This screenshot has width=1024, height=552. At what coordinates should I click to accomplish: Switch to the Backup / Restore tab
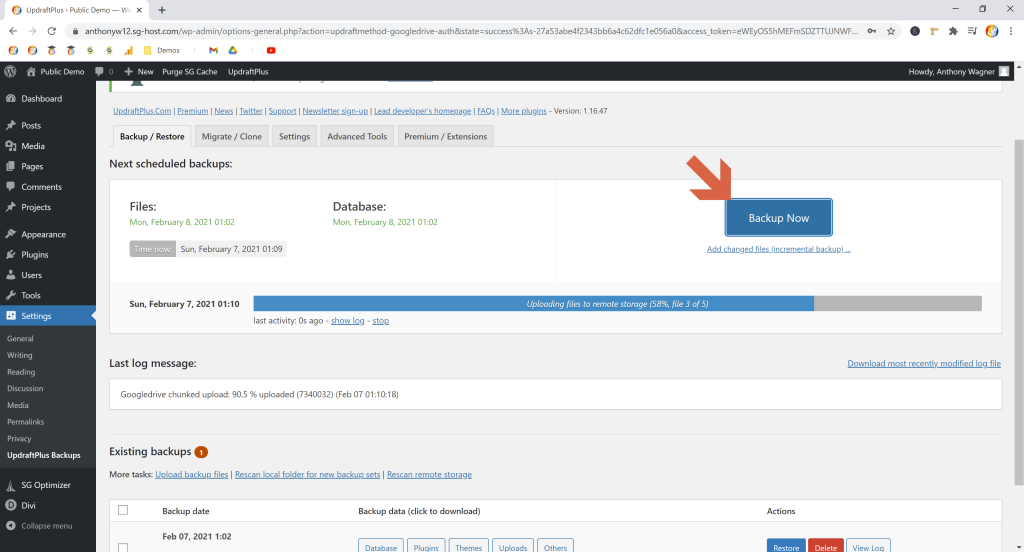[152, 137]
